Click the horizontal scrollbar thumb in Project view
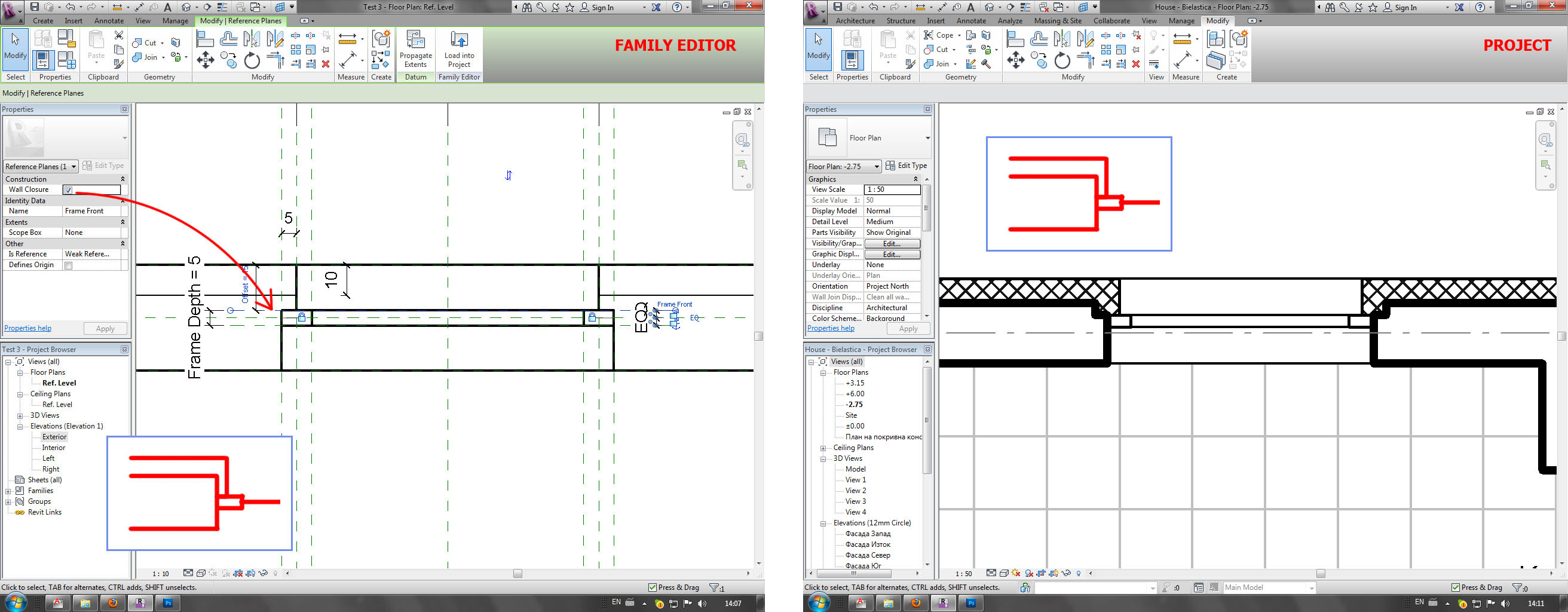 click(1320, 574)
